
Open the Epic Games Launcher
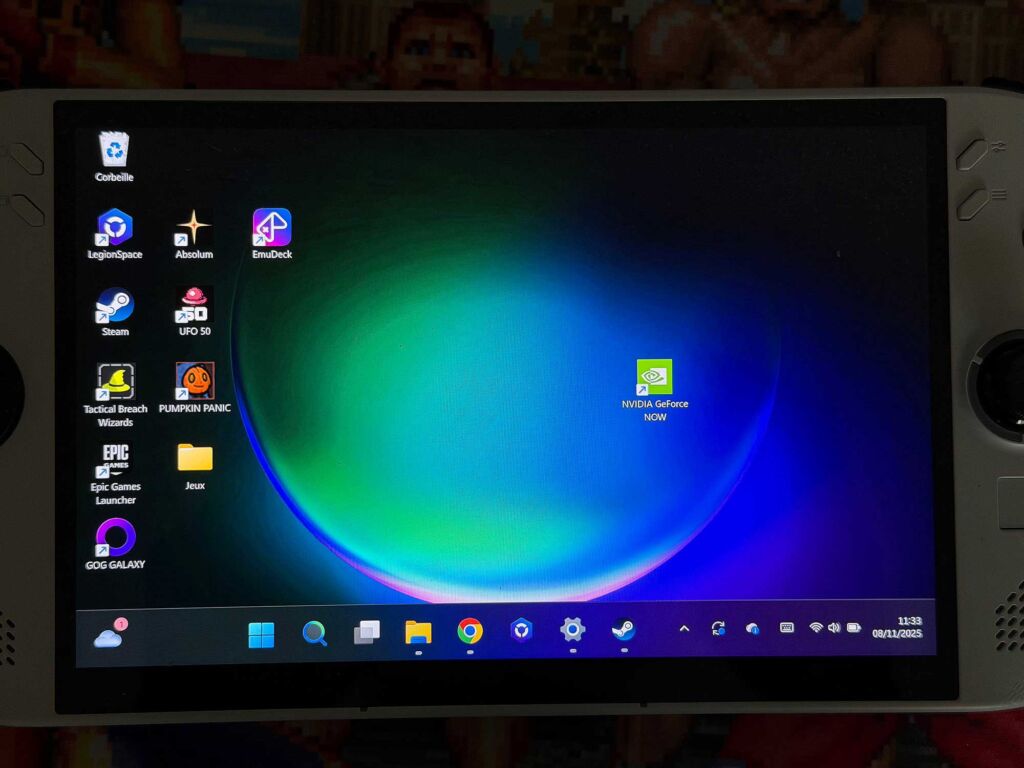(113, 460)
